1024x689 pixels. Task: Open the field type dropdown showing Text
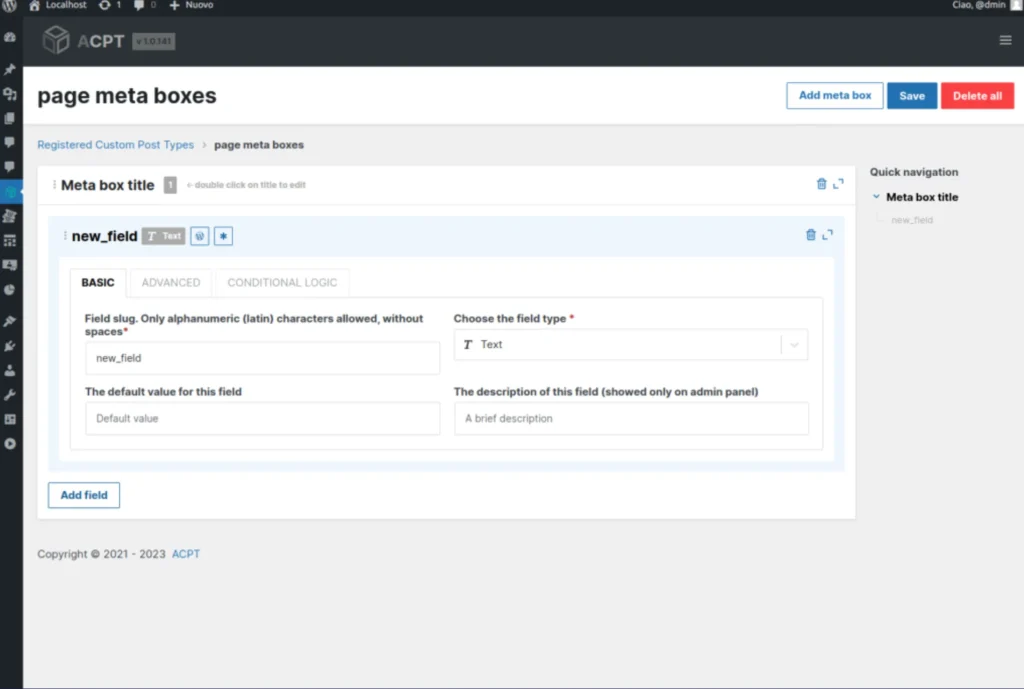click(630, 344)
